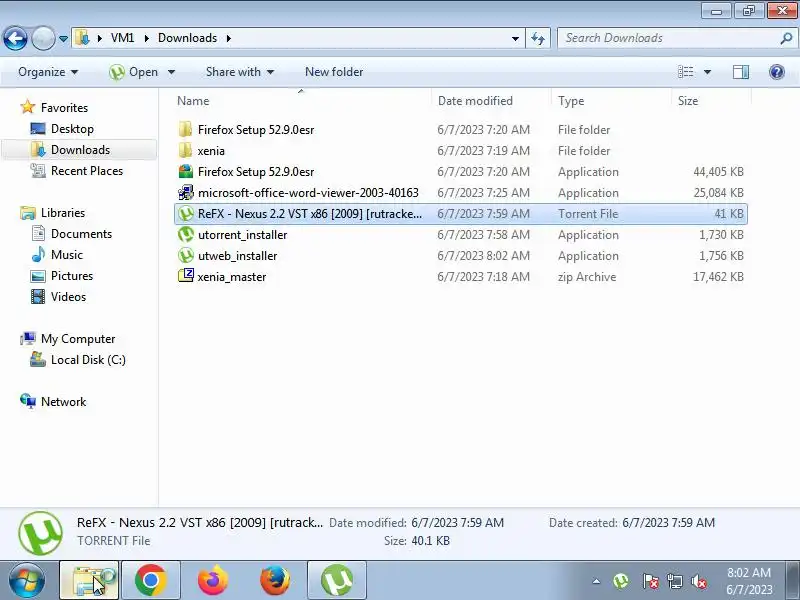The image size is (800, 600).
Task: Select the ReFX Nexus 2.2 torrent file
Action: 460,213
